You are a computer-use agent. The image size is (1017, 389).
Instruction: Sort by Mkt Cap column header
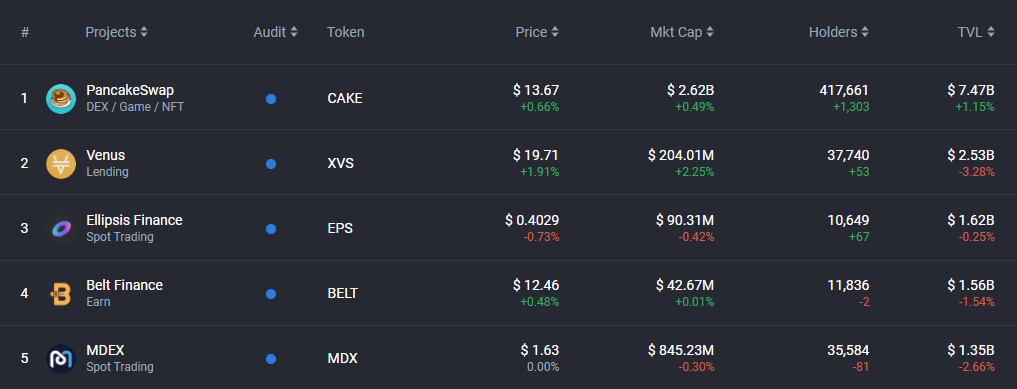(682, 32)
